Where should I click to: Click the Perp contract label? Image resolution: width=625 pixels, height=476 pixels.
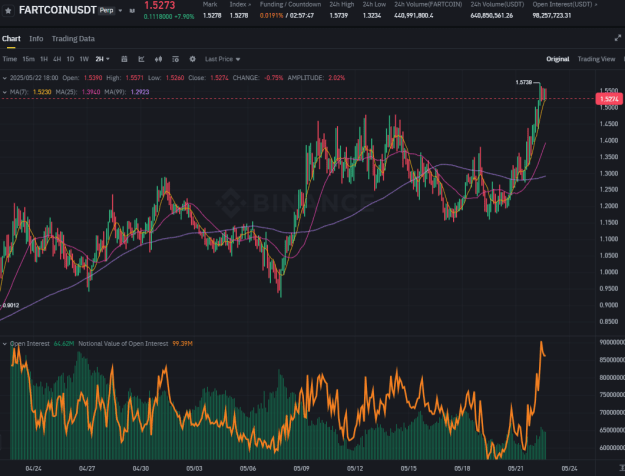coord(106,10)
